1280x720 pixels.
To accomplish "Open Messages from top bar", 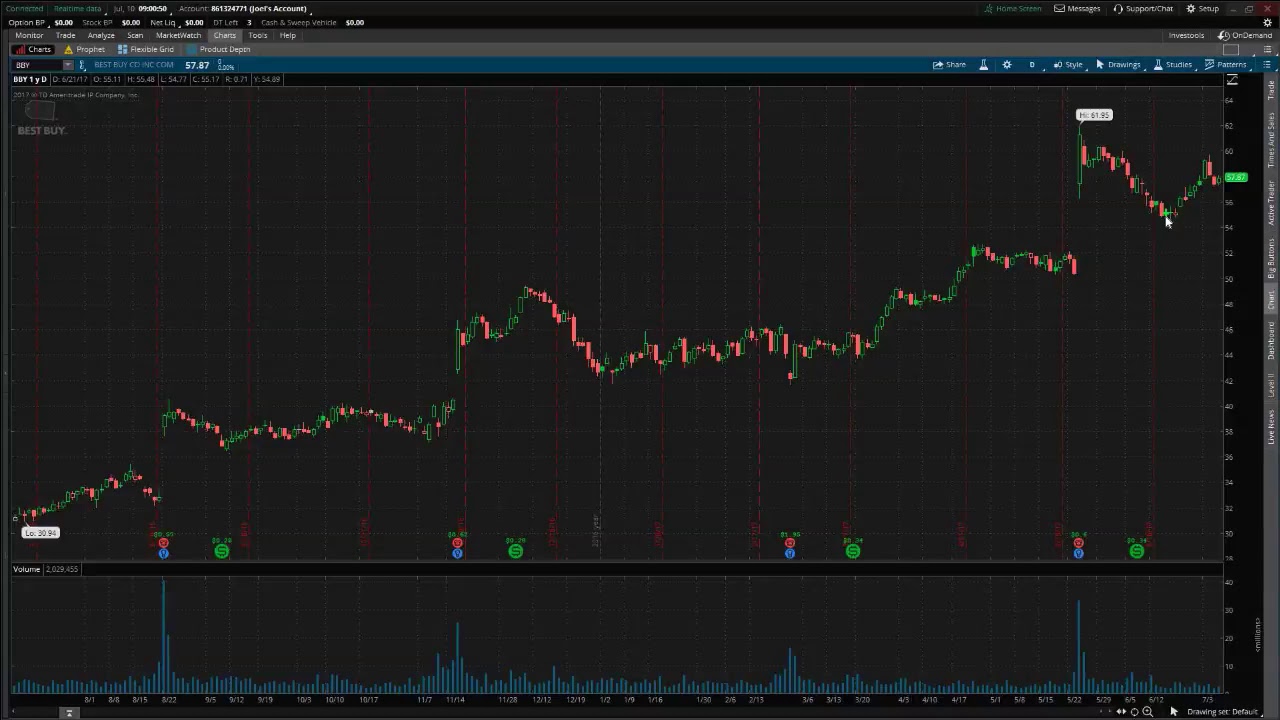I will [1077, 8].
